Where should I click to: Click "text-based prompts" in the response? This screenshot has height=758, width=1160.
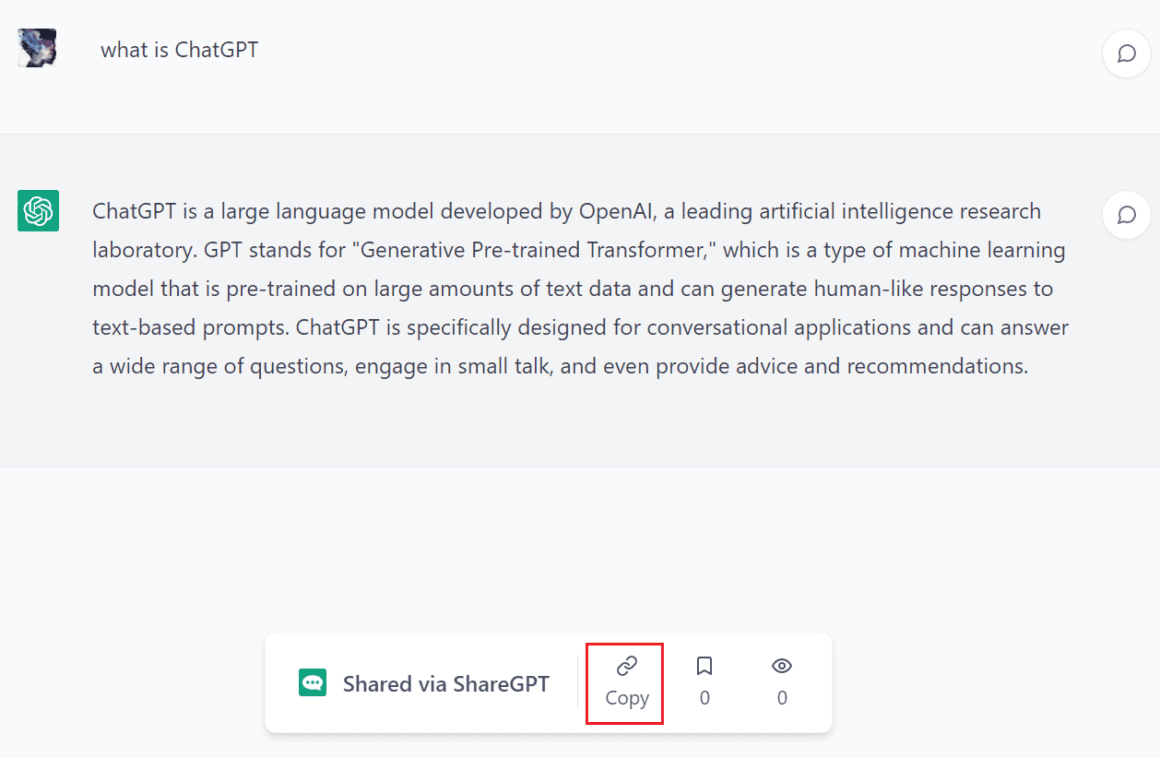189,328
